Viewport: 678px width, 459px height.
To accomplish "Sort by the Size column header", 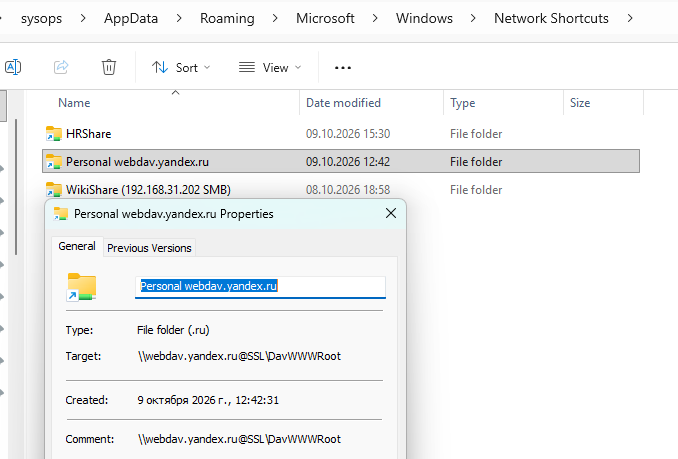I will tap(580, 103).
